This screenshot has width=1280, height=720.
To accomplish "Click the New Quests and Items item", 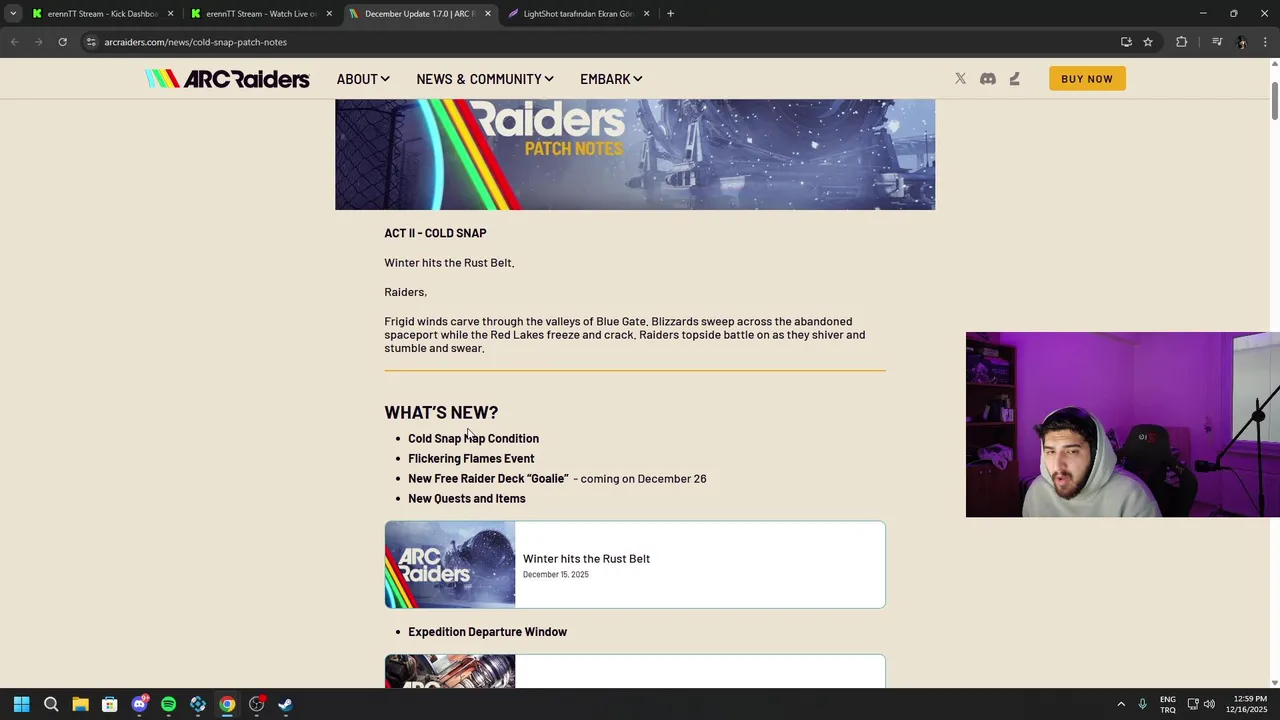I will click(466, 498).
